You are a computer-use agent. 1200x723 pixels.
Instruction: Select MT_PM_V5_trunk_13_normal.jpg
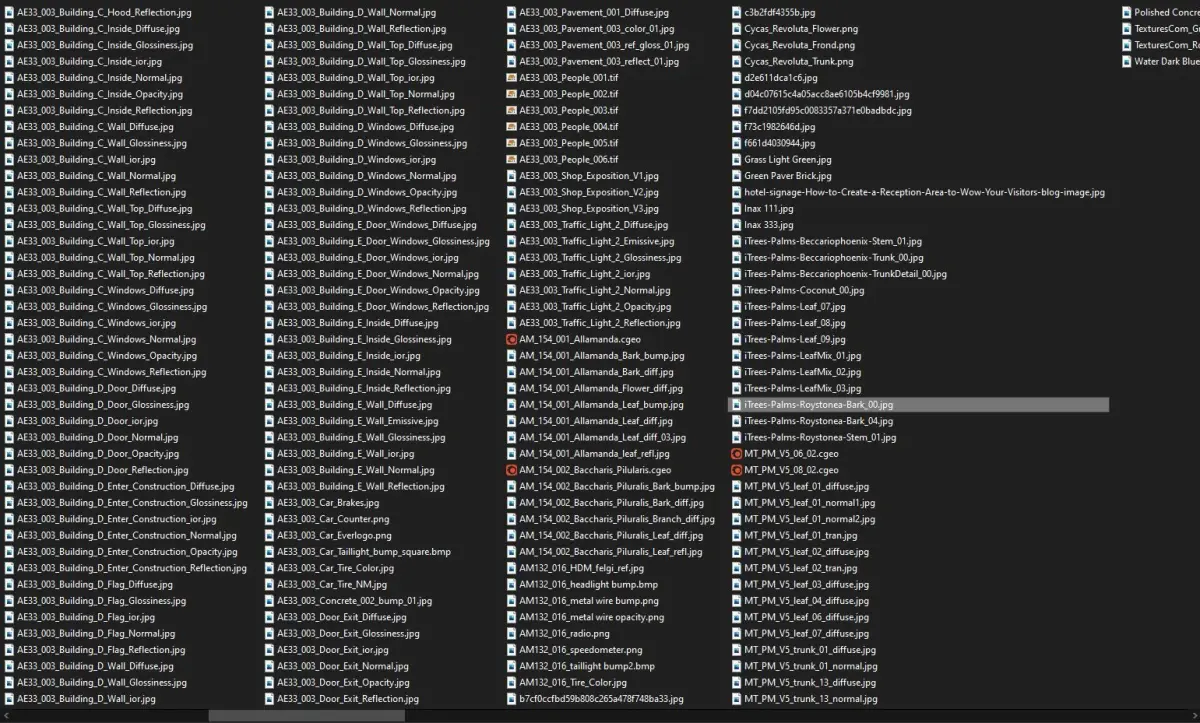tap(811, 699)
